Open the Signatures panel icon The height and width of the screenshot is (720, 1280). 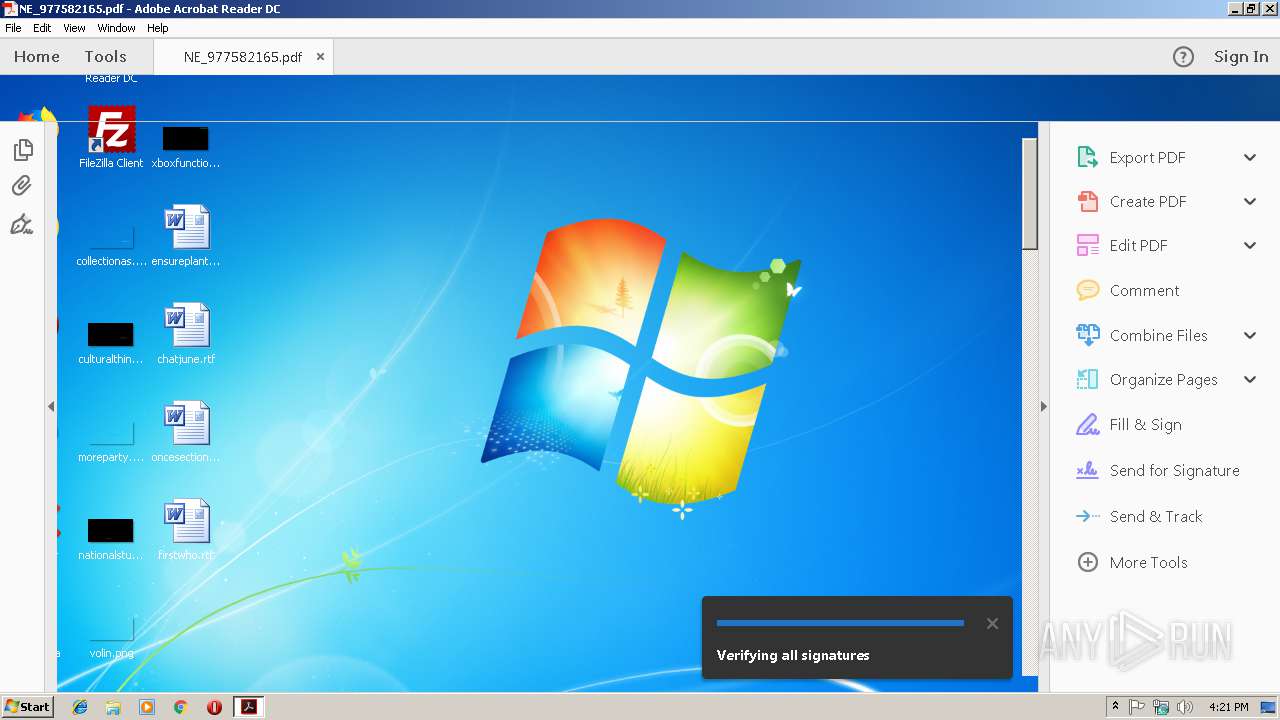click(22, 224)
